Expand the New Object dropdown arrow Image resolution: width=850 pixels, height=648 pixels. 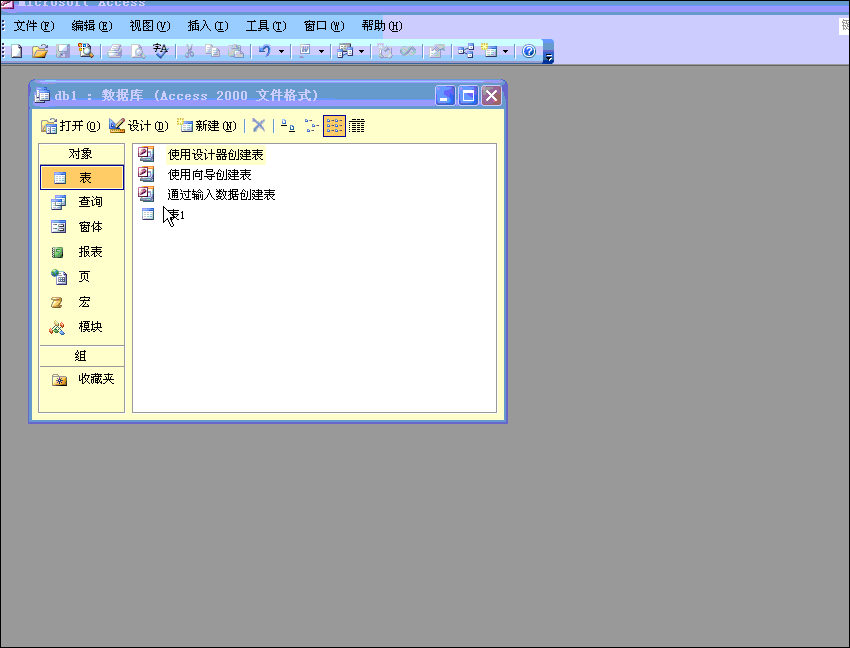coord(505,52)
